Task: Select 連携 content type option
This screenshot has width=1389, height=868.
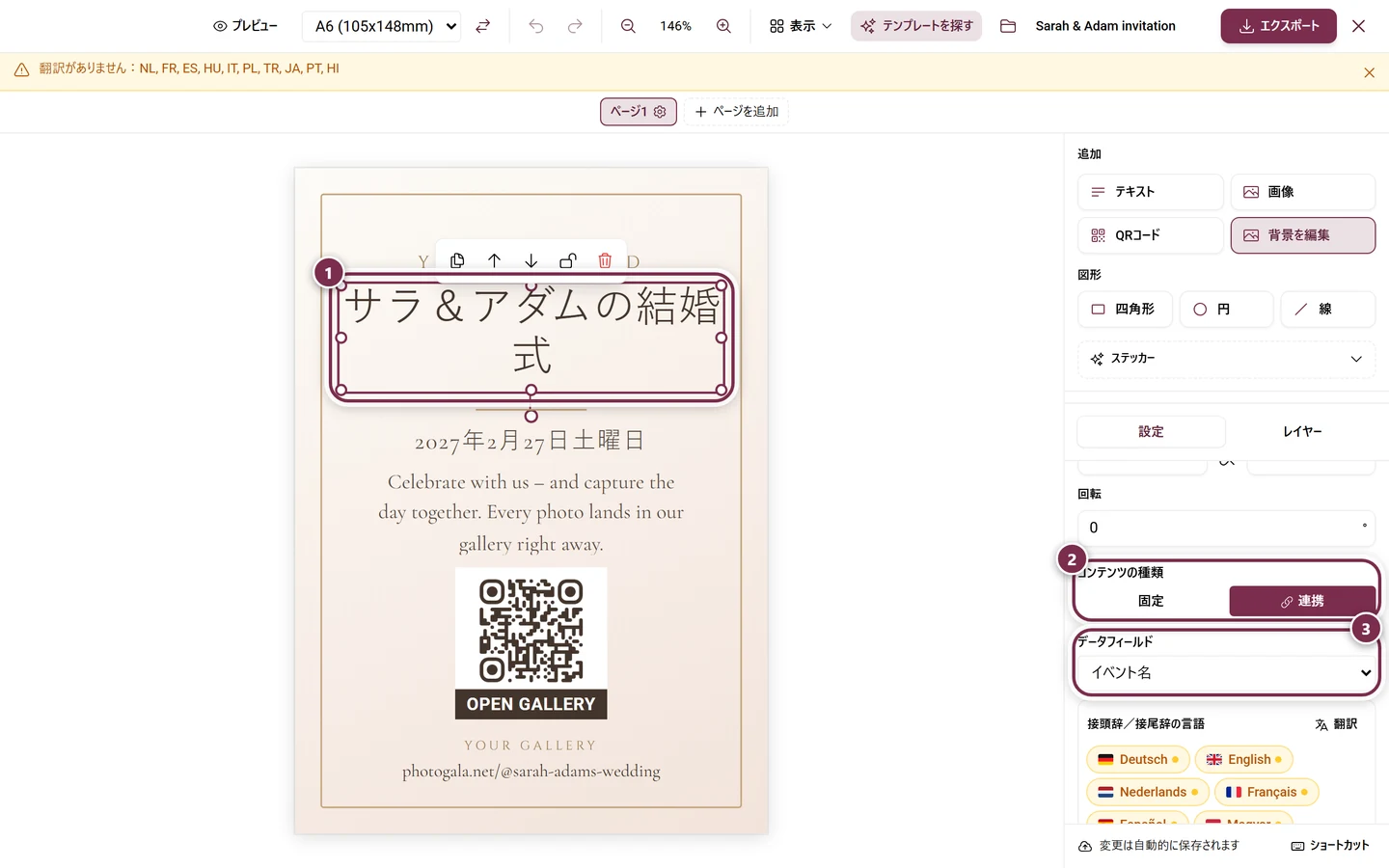Action: (x=1302, y=601)
